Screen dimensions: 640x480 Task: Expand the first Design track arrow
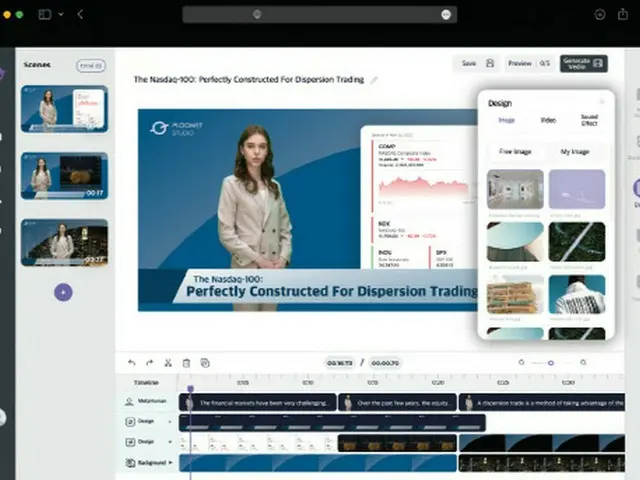tap(170, 421)
